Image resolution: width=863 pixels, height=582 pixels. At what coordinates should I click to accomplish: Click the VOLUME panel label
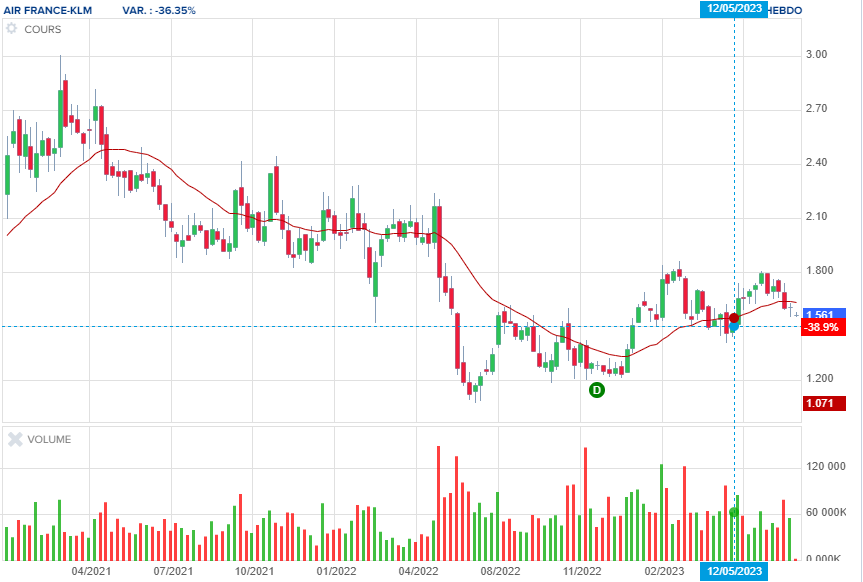pyautogui.click(x=48, y=439)
